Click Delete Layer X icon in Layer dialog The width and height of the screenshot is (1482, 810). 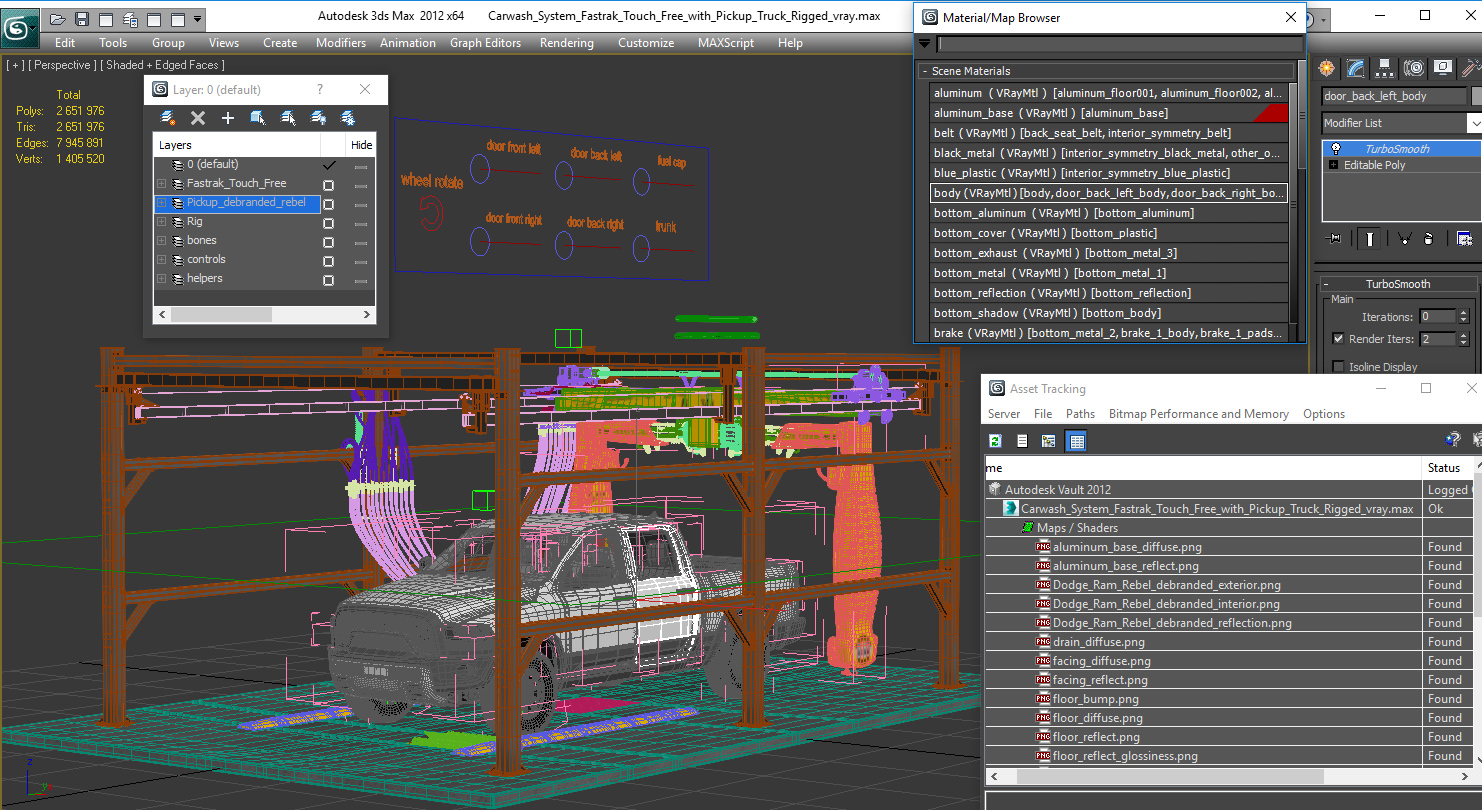[198, 118]
